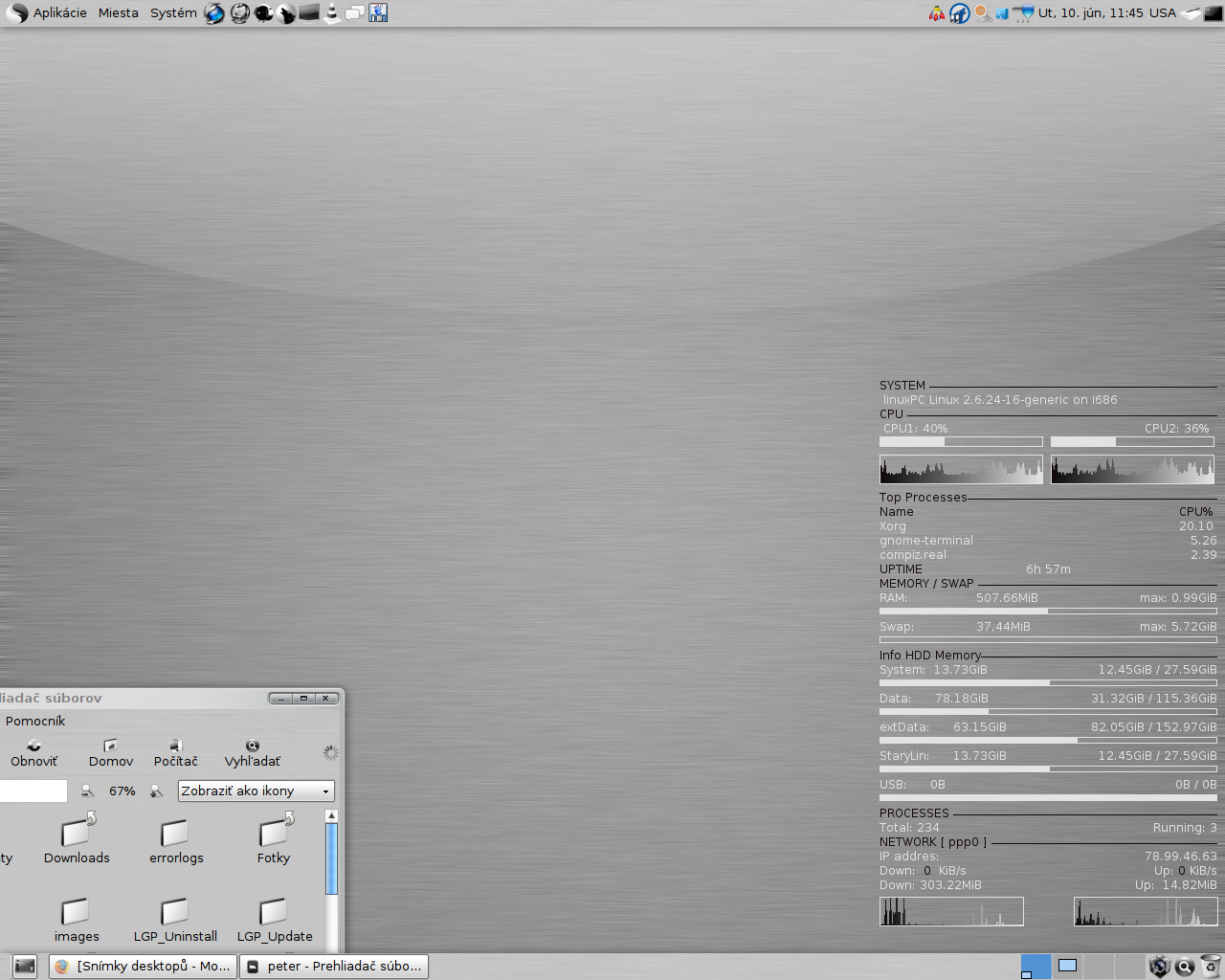Open Počítač in file browser toolbar
Viewport: 1225px width, 980px height.
175,753
